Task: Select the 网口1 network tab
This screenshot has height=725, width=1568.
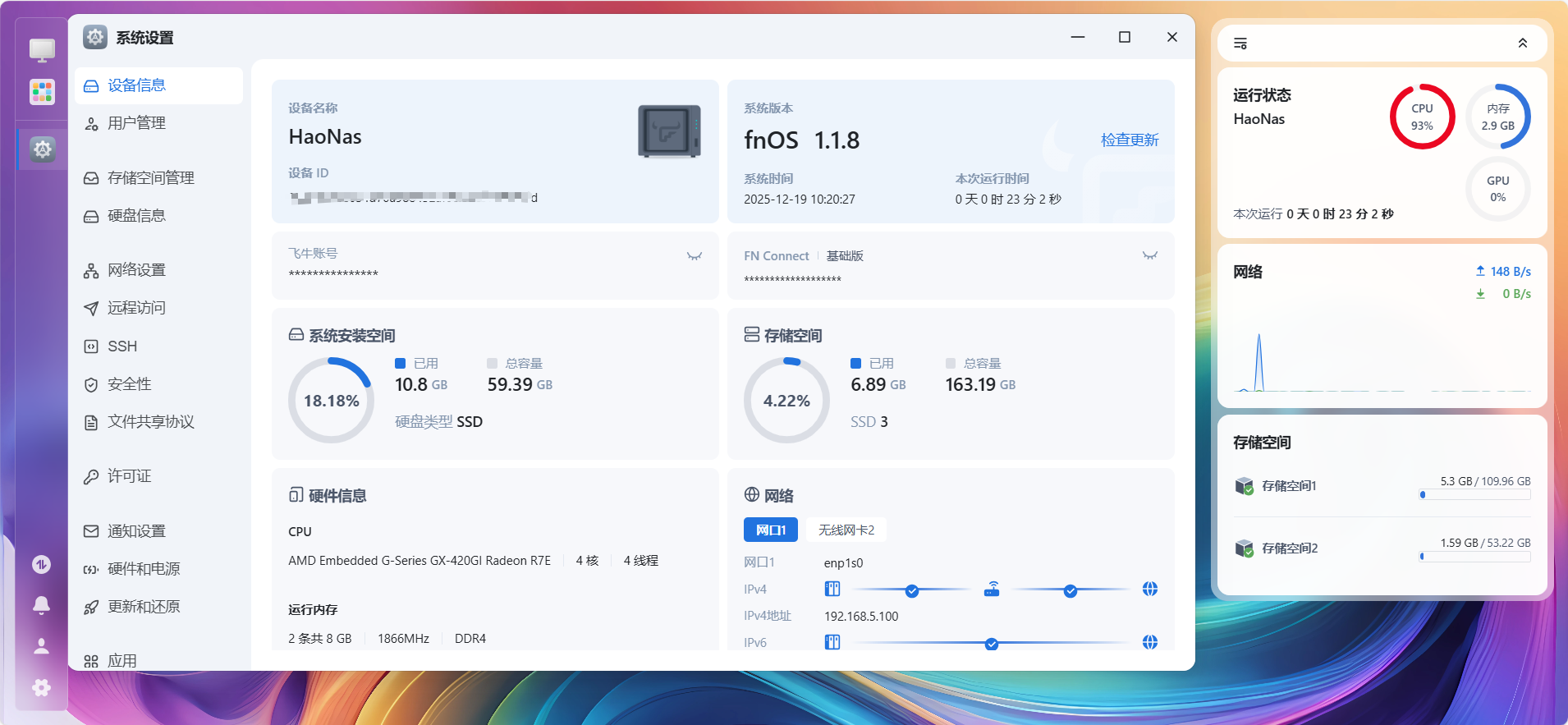Action: 770,530
